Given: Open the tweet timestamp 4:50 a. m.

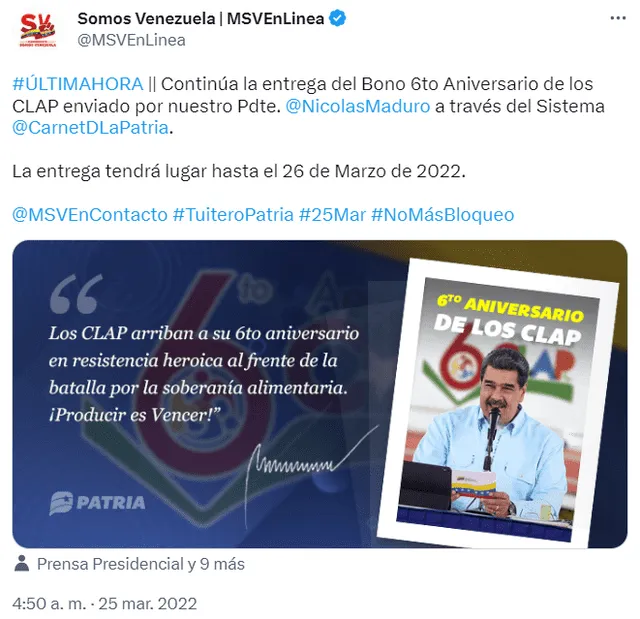Looking at the screenshot, I should click(49, 603).
